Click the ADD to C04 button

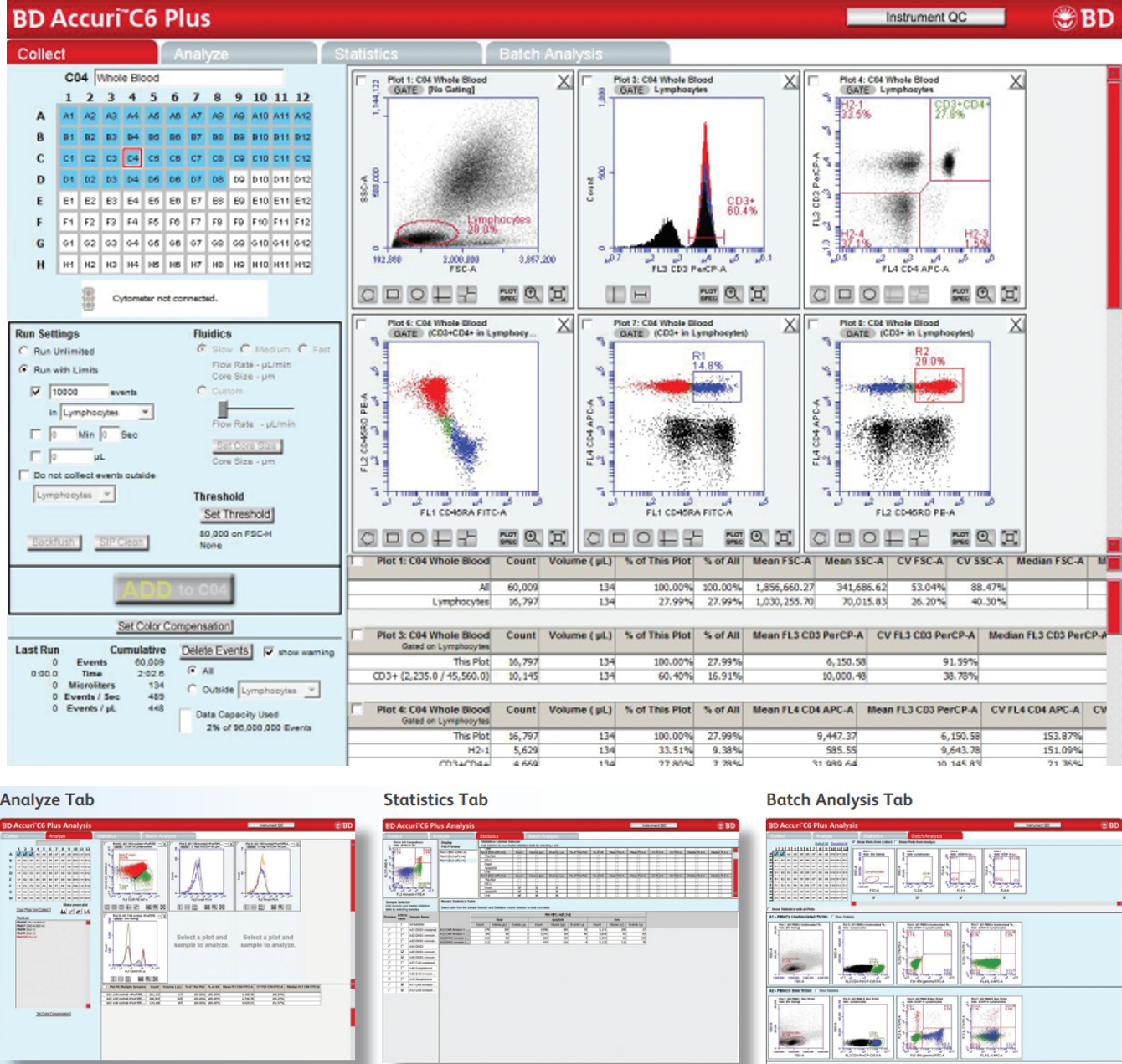[x=174, y=589]
